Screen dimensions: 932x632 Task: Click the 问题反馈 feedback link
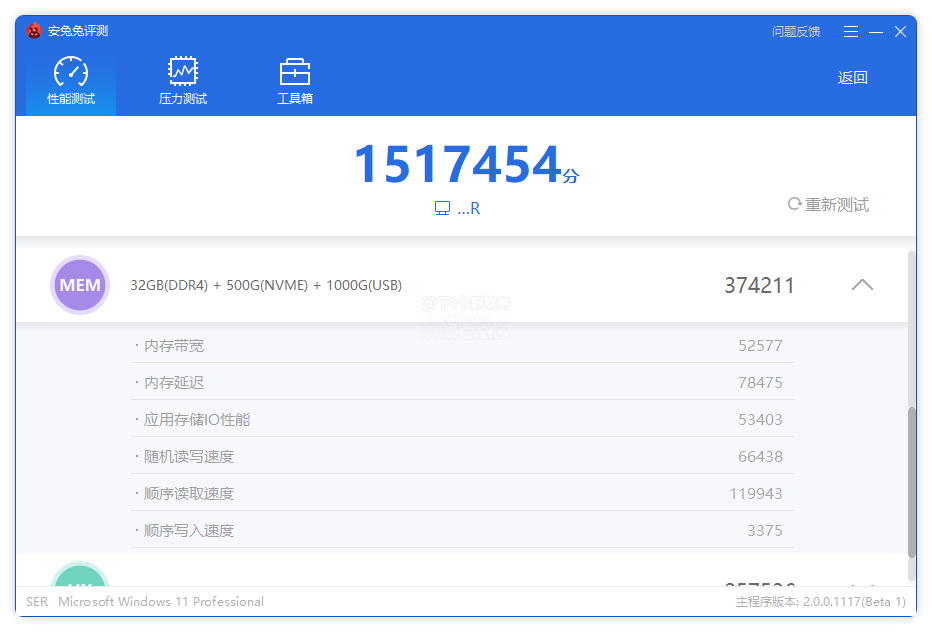796,32
